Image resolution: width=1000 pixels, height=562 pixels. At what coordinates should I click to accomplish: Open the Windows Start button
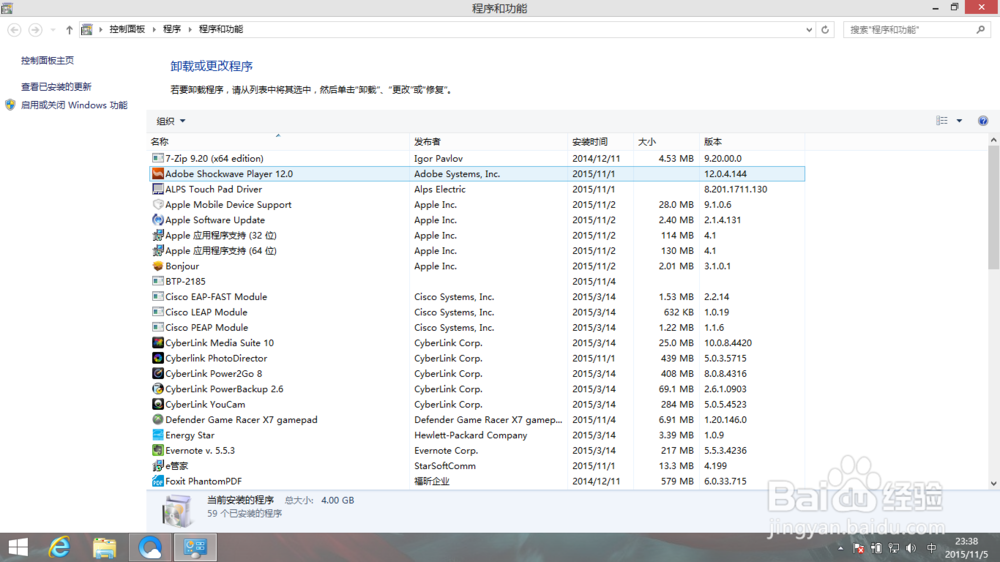pyautogui.click(x=18, y=547)
